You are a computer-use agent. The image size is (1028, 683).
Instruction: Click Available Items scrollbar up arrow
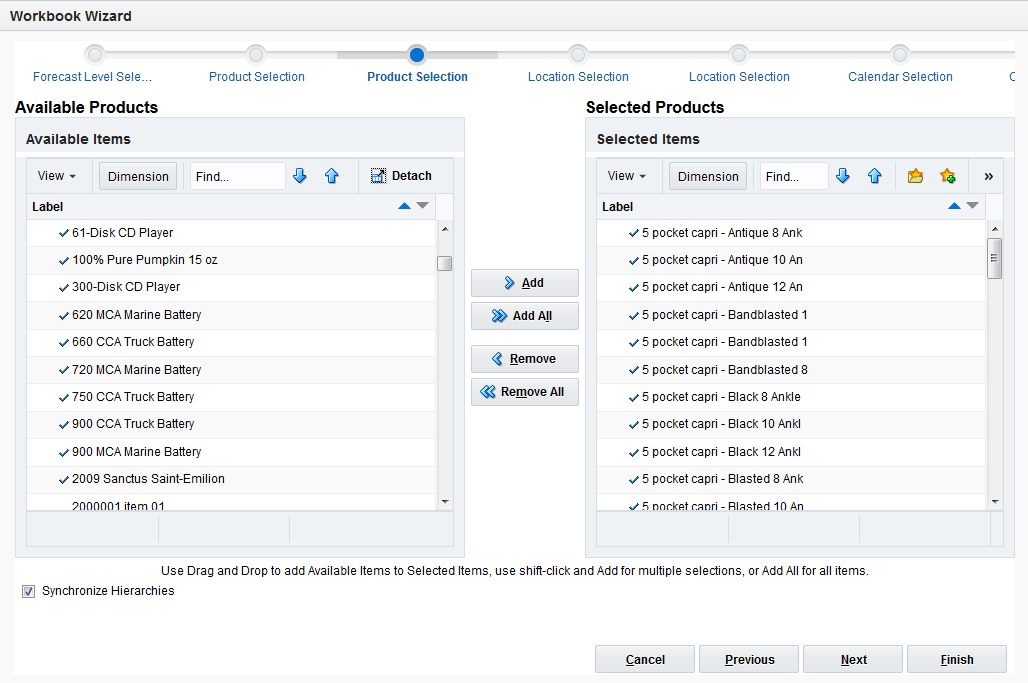(445, 229)
